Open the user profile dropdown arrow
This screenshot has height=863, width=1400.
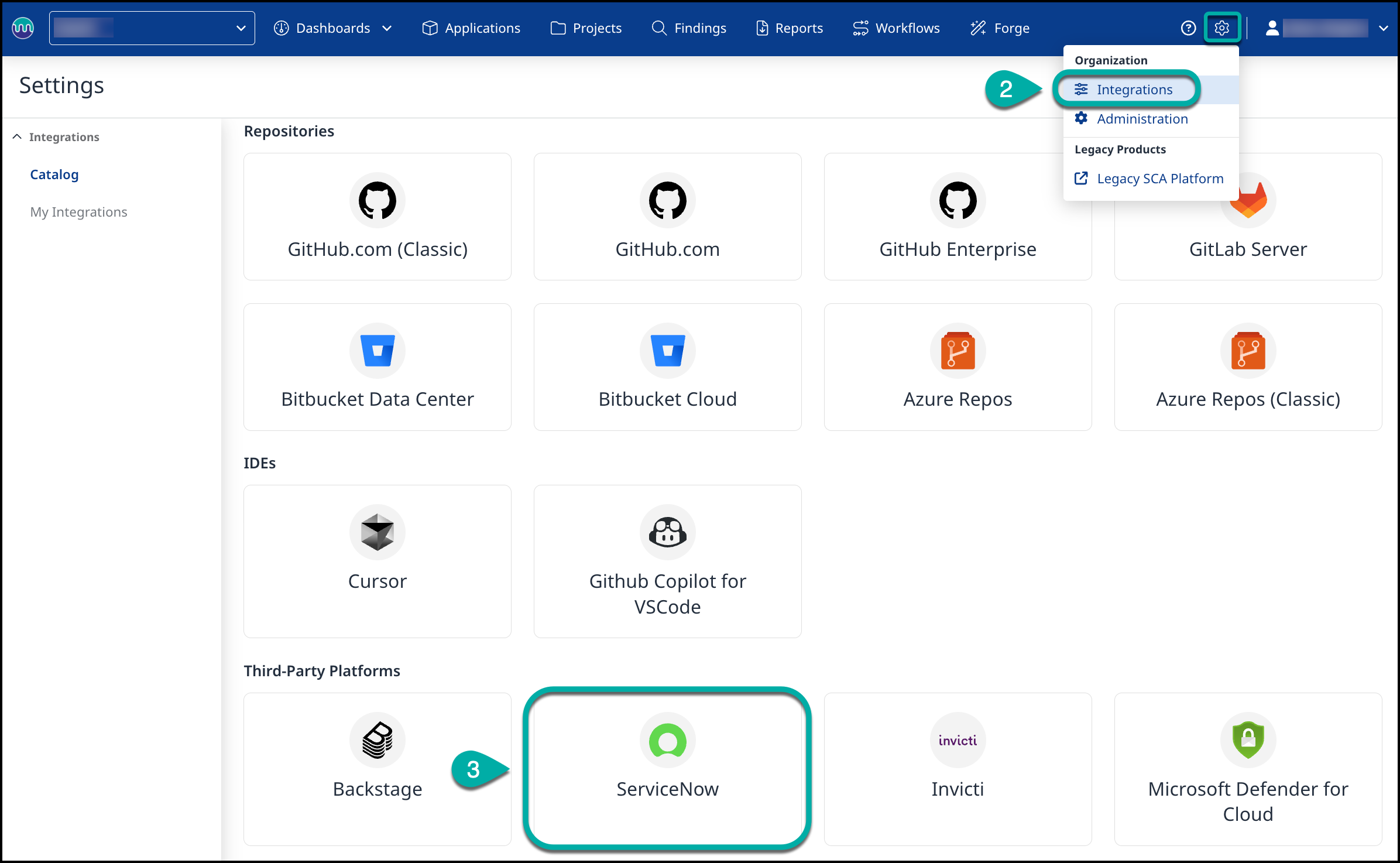click(x=1383, y=28)
